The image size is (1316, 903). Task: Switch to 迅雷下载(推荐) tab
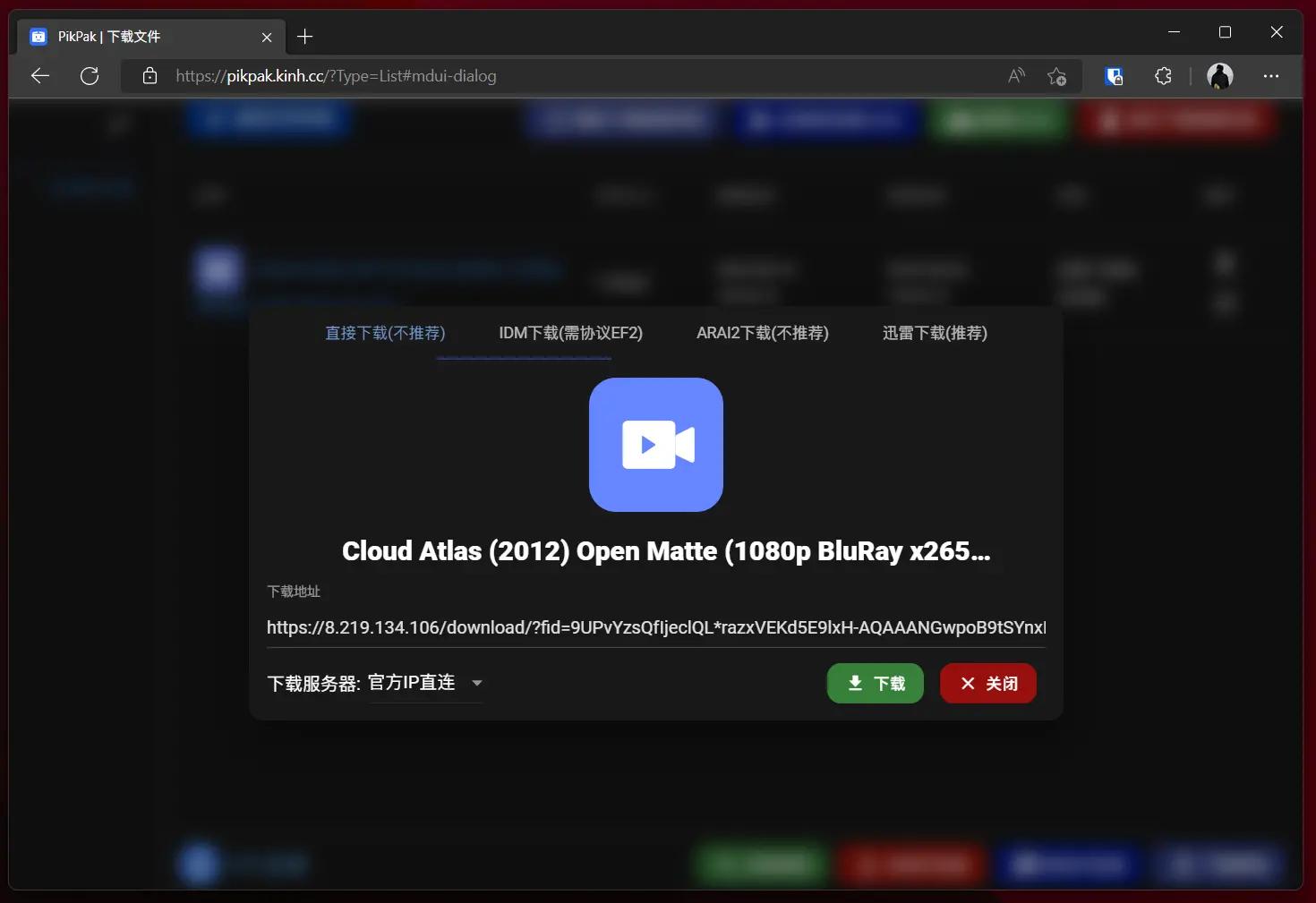[935, 333]
